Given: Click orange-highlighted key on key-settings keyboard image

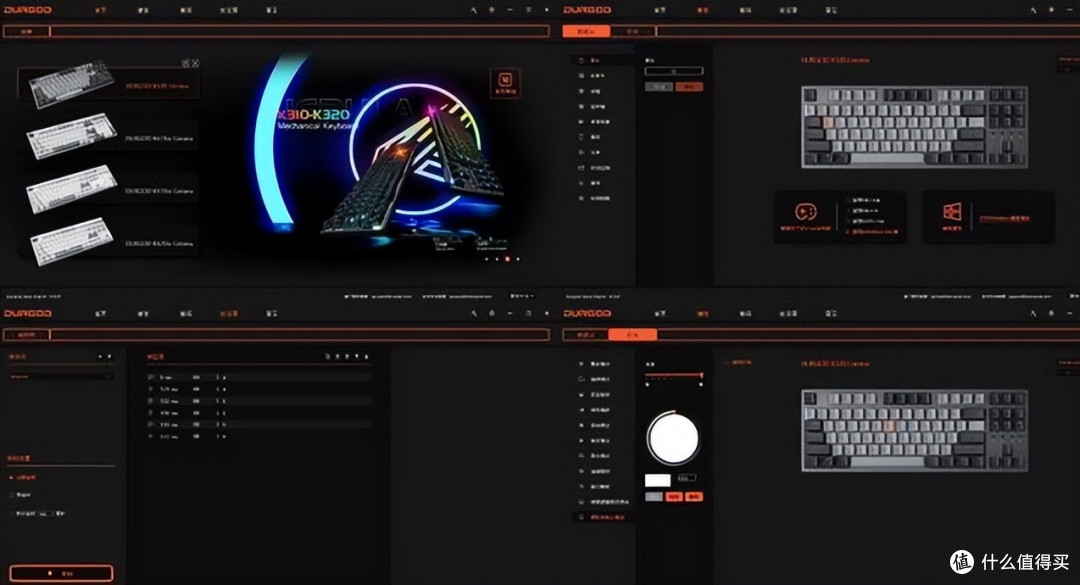Looking at the screenshot, I should click(828, 123).
